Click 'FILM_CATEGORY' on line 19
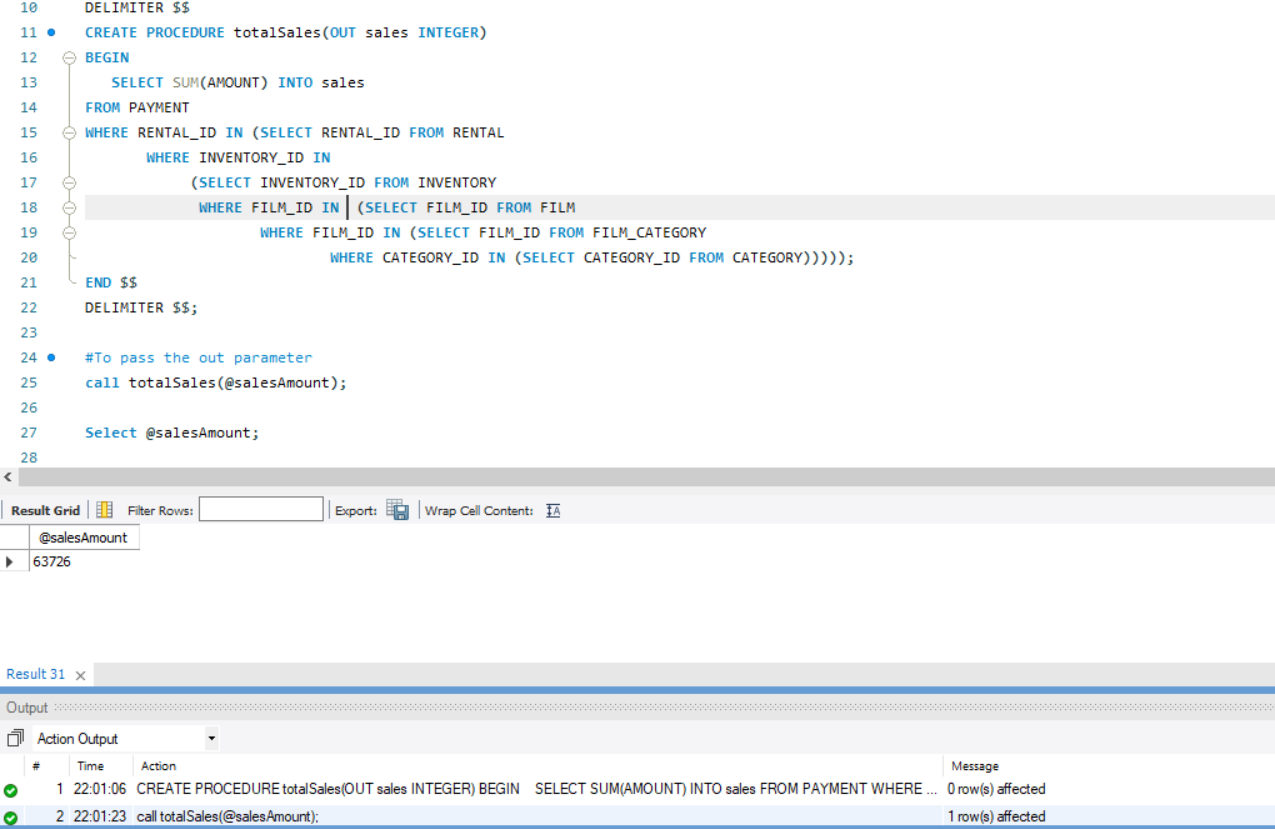The height and width of the screenshot is (829, 1275). pos(649,233)
